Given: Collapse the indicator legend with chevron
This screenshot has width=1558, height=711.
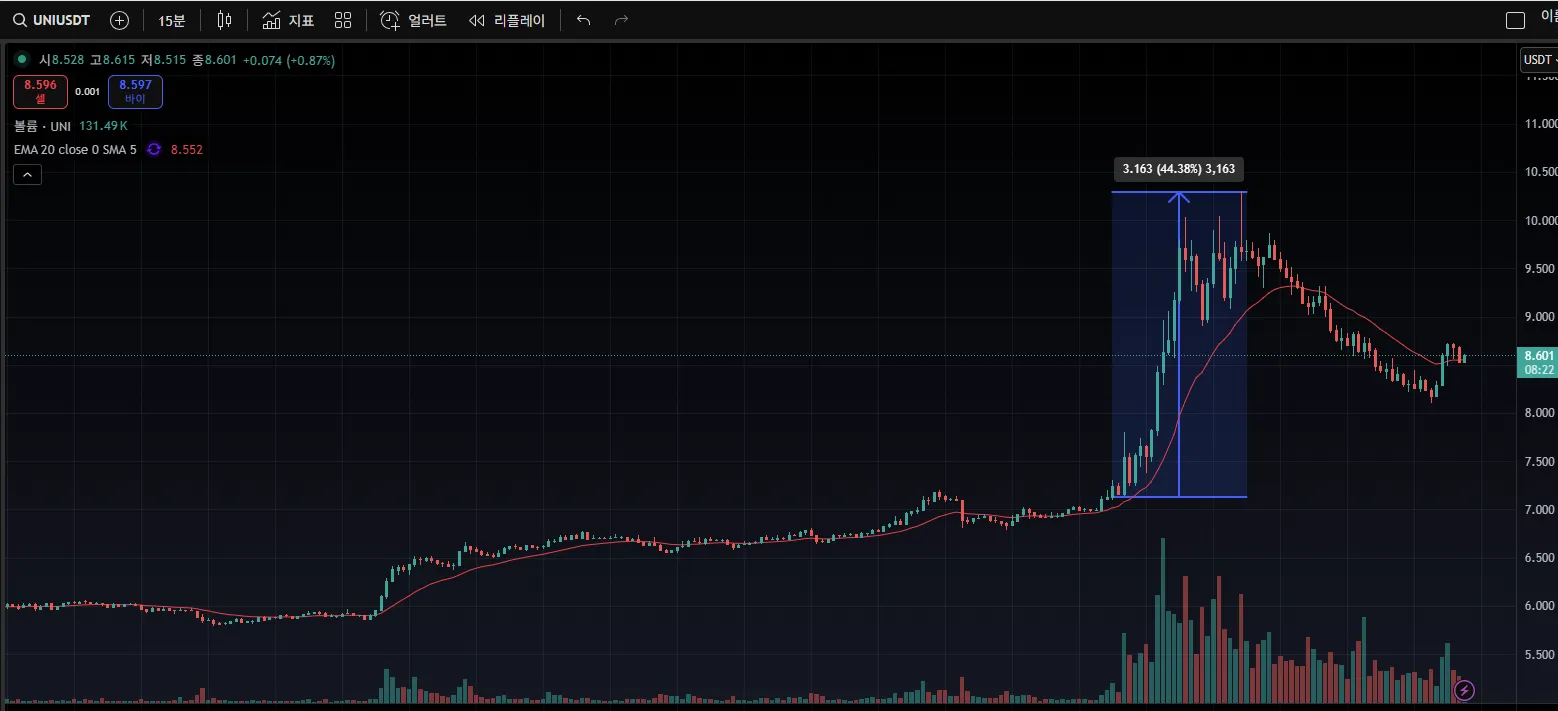Looking at the screenshot, I should 27,175.
